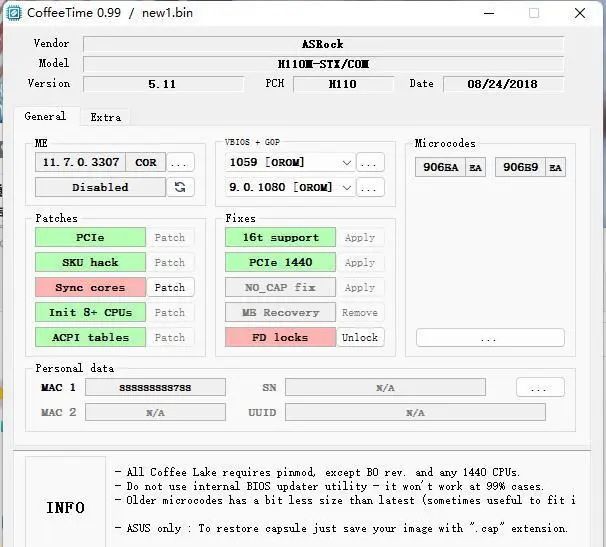Click the Model H110M-STX/COM field
The height and width of the screenshot is (547, 606).
323,64
